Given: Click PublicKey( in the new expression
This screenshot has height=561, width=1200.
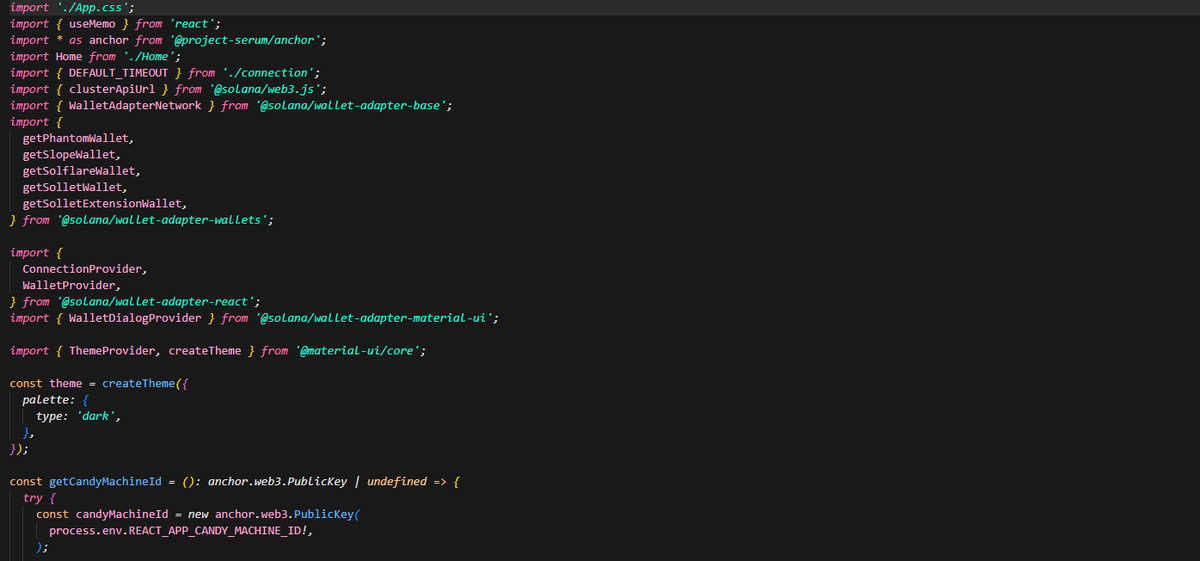Looking at the screenshot, I should [327, 514].
